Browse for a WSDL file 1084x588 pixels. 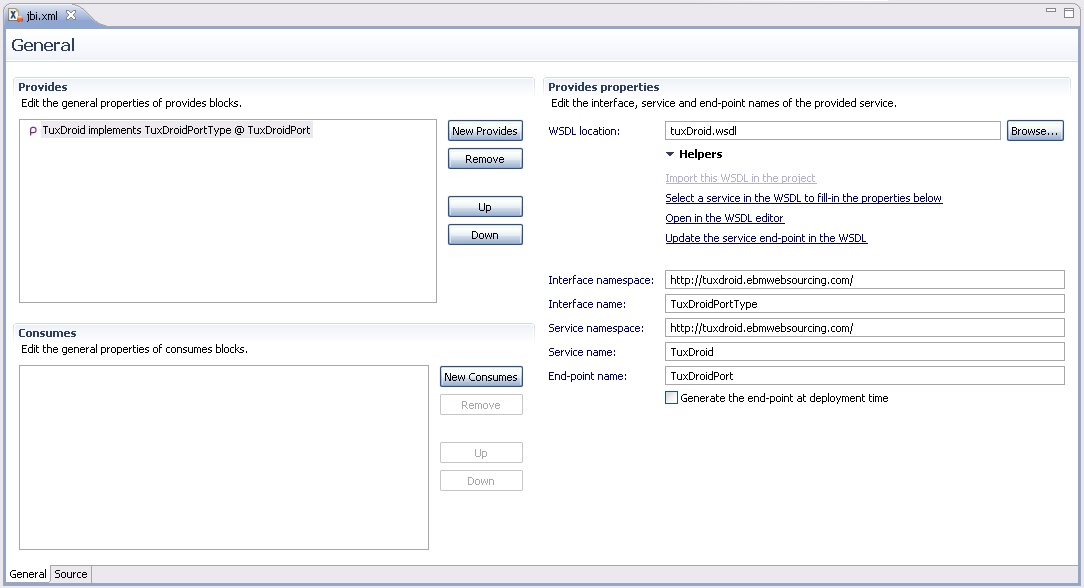1034,131
